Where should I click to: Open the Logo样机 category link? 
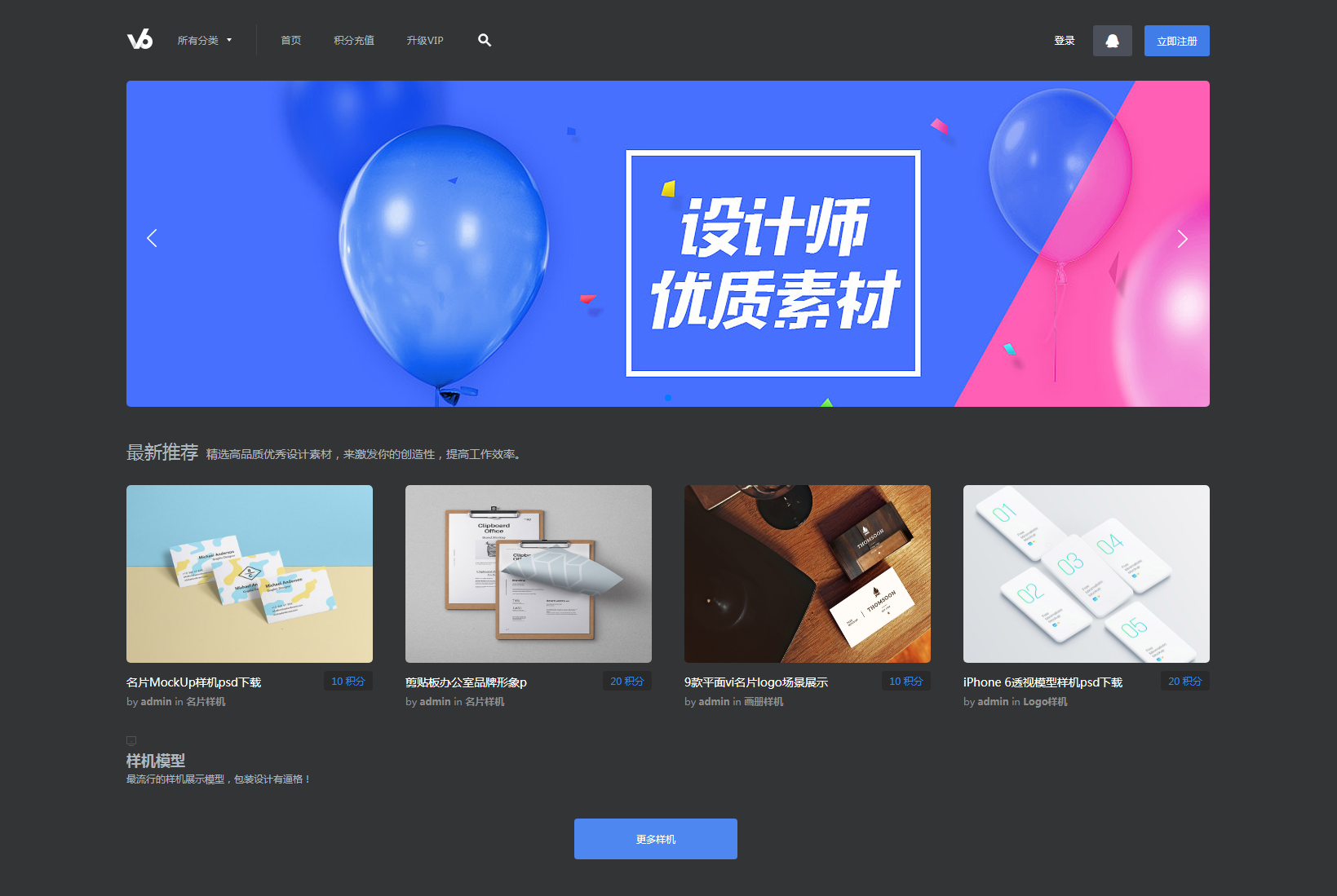pyautogui.click(x=1045, y=702)
